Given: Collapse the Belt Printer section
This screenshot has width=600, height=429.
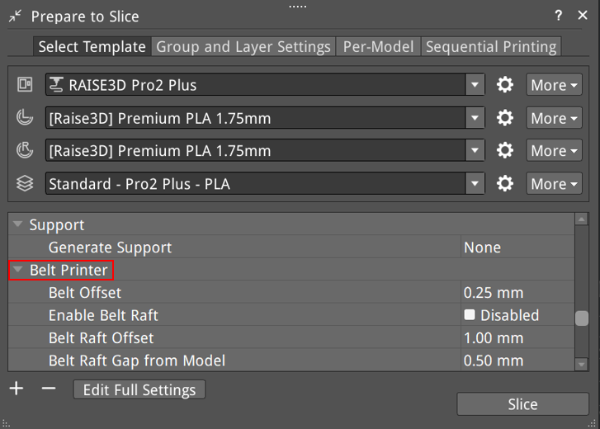Looking at the screenshot, I should tap(17, 270).
